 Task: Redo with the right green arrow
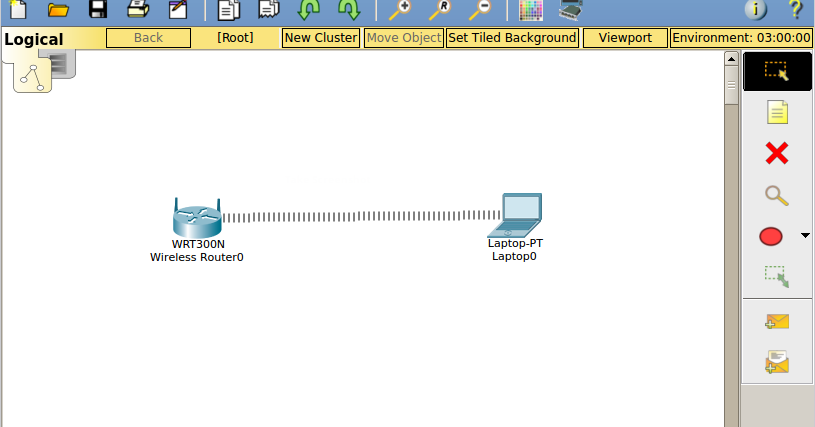point(349,9)
